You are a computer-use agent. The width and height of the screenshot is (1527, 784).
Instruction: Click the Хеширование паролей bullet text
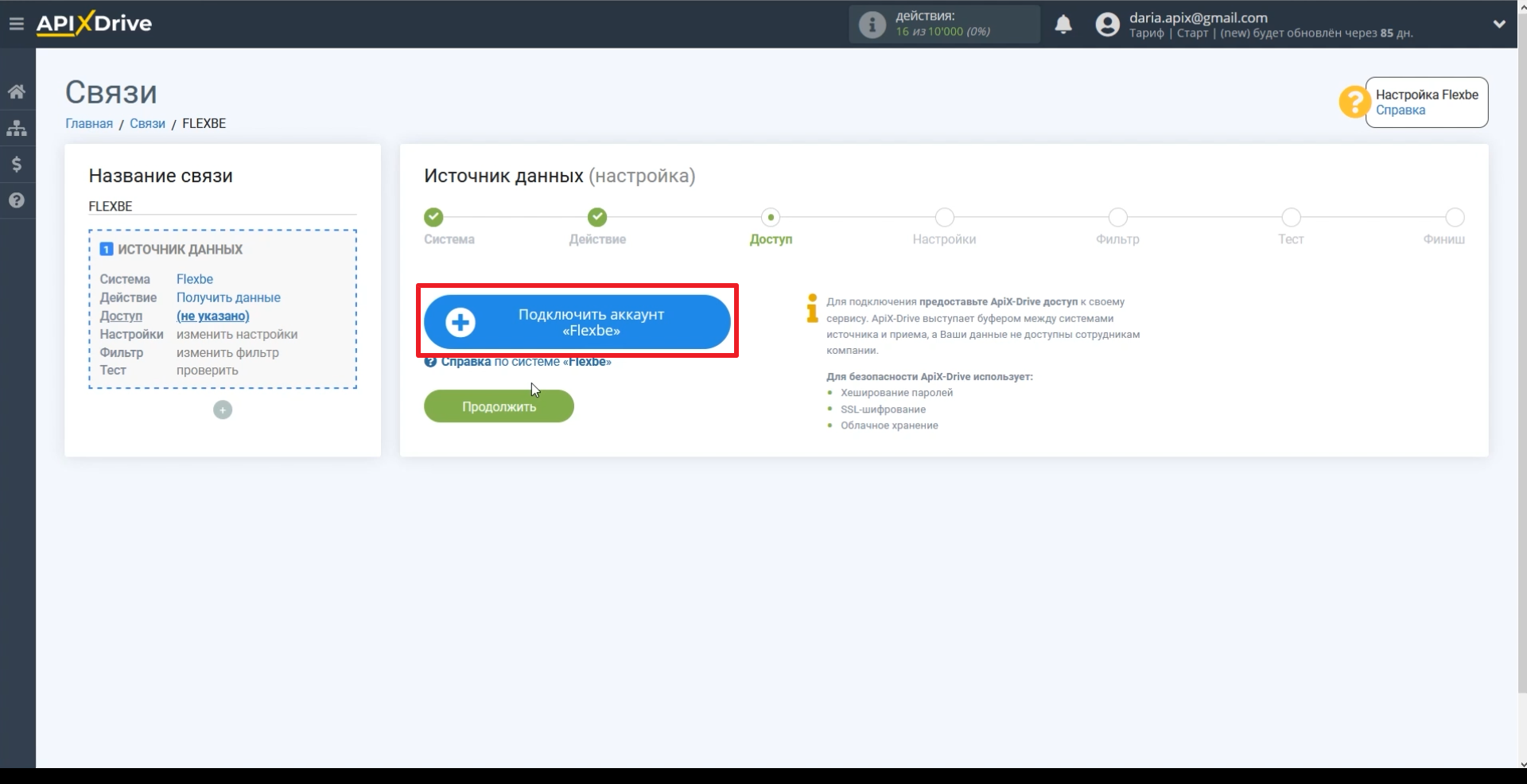tap(896, 393)
